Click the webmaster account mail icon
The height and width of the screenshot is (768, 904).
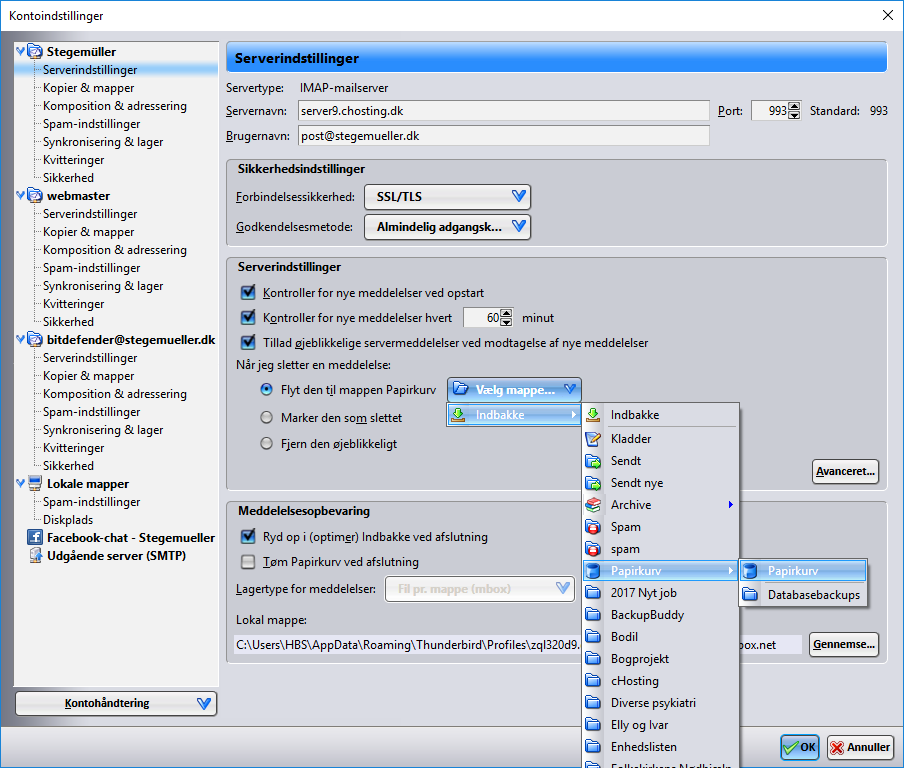(x=35, y=195)
